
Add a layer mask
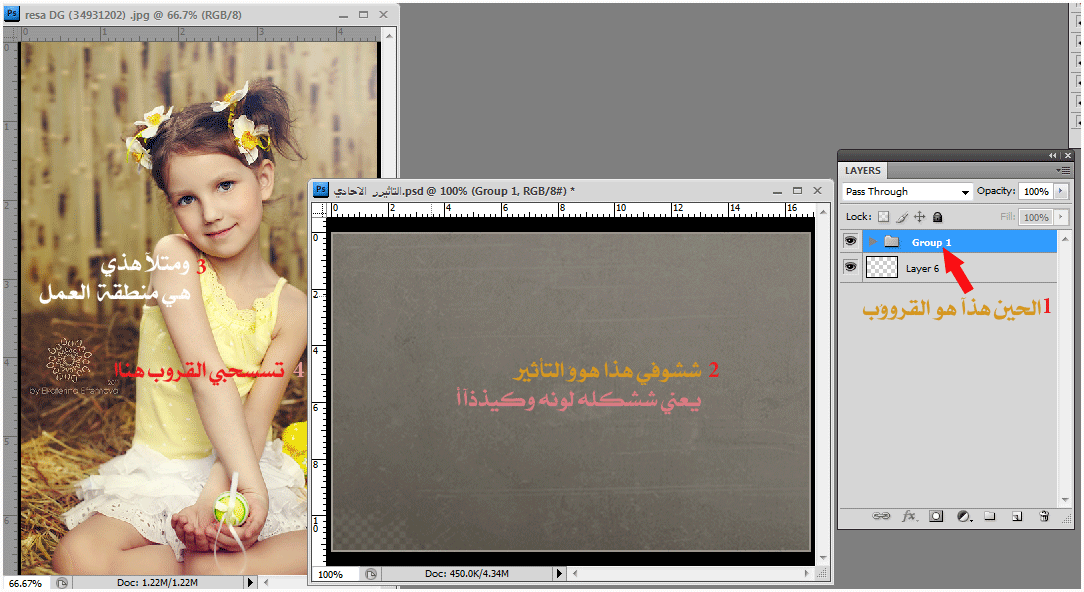936,517
